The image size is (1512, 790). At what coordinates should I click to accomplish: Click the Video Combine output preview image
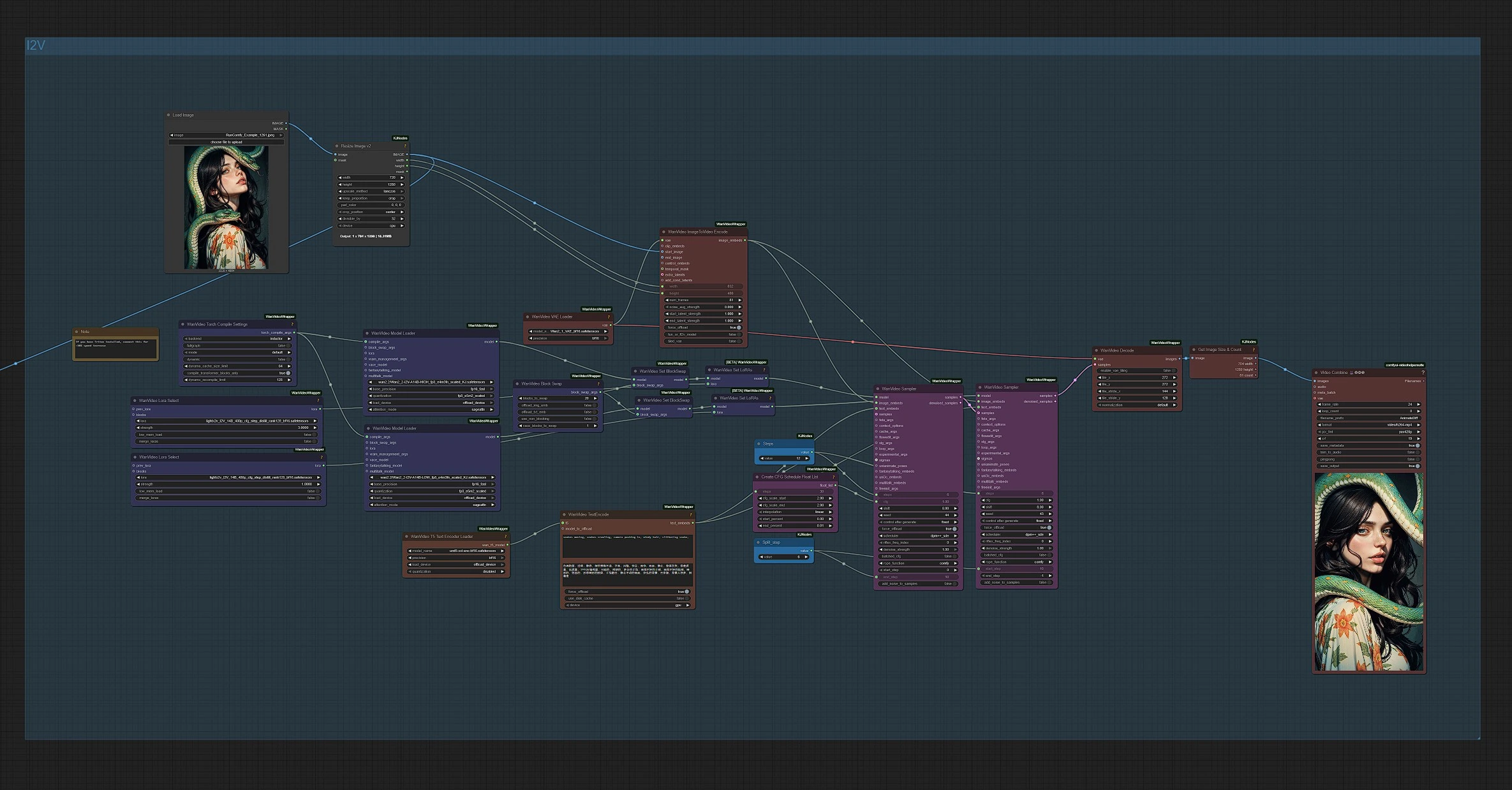tap(1368, 572)
